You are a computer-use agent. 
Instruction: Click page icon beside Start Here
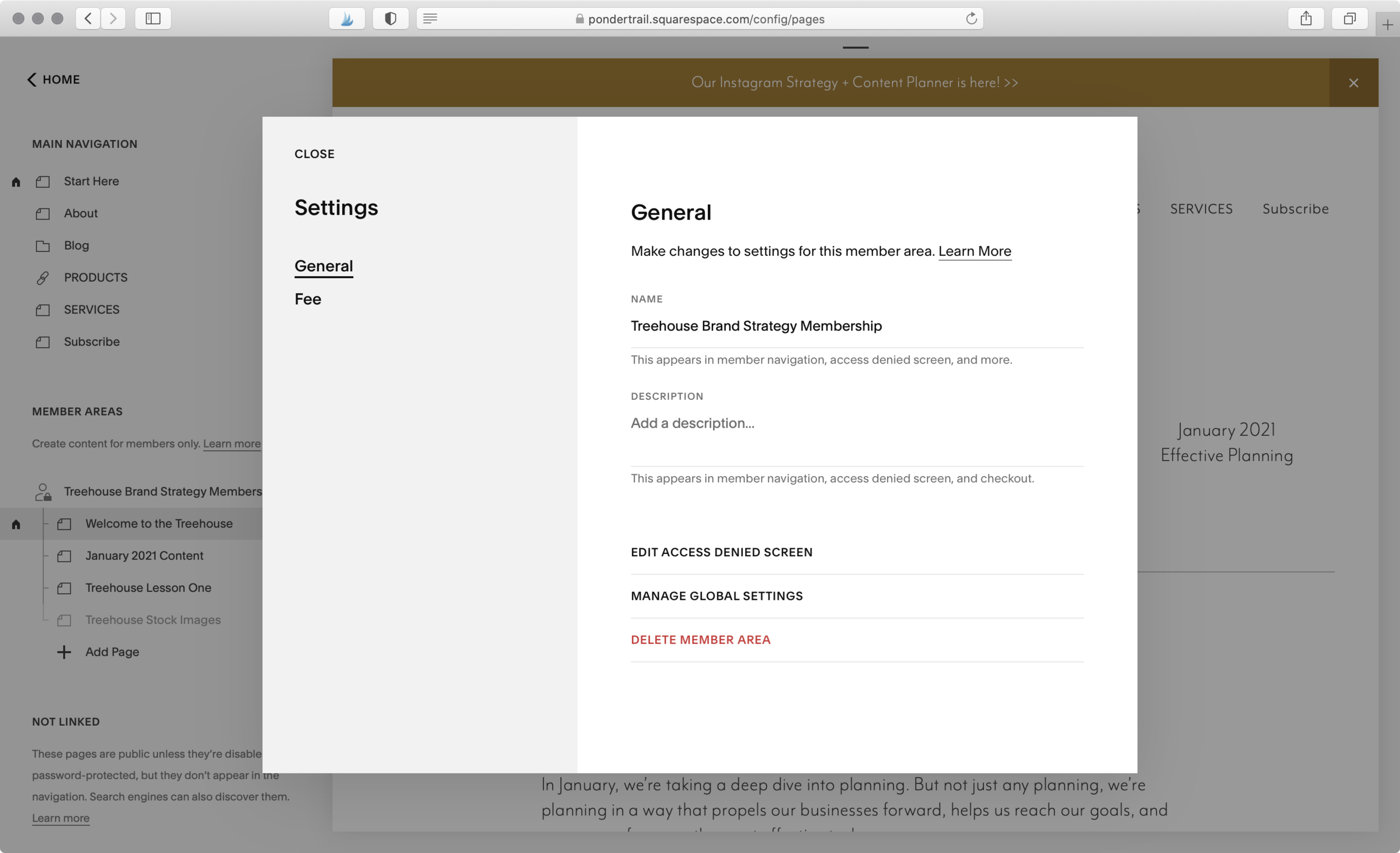[x=43, y=182]
